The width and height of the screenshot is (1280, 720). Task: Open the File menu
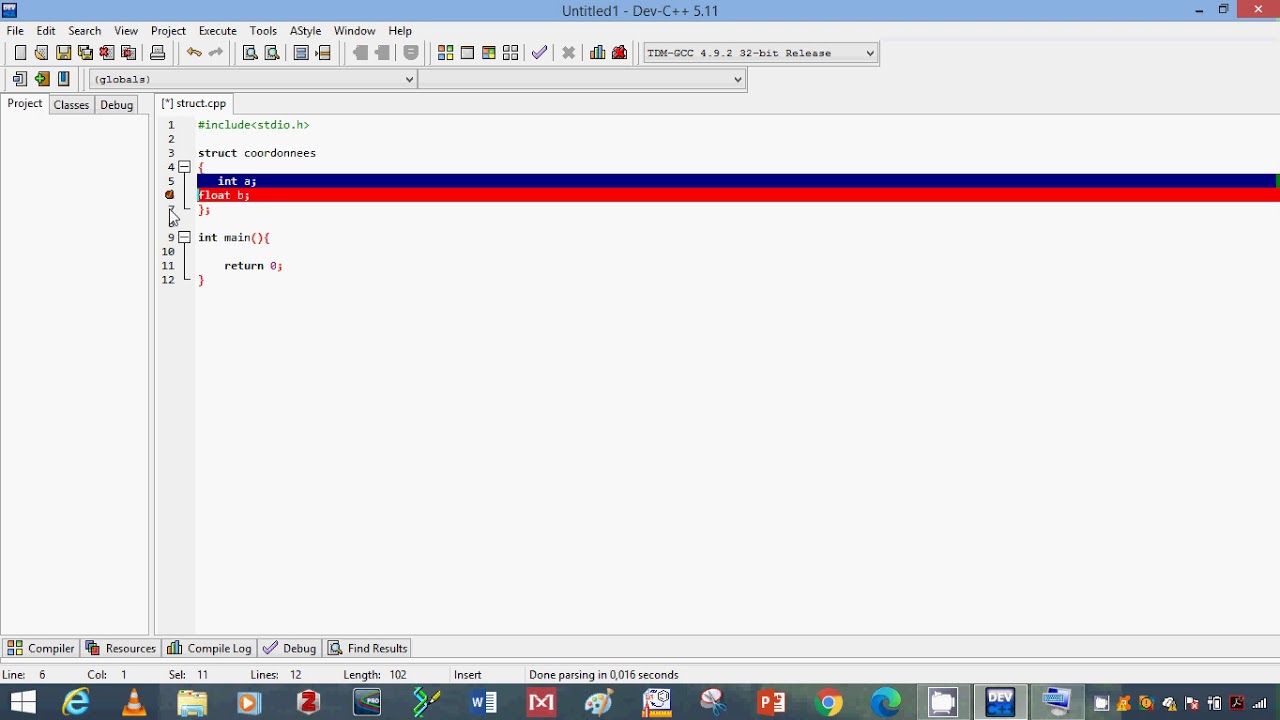point(15,31)
